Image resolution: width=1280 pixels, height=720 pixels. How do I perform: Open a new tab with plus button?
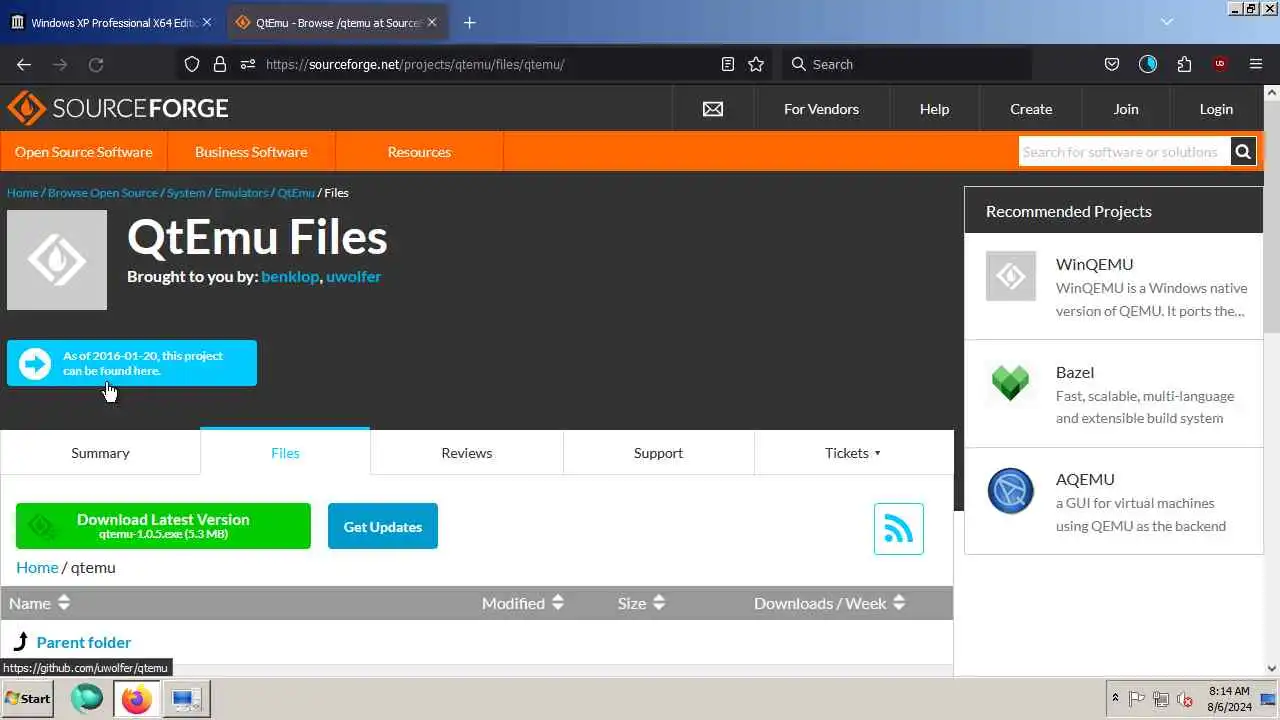pyautogui.click(x=470, y=22)
